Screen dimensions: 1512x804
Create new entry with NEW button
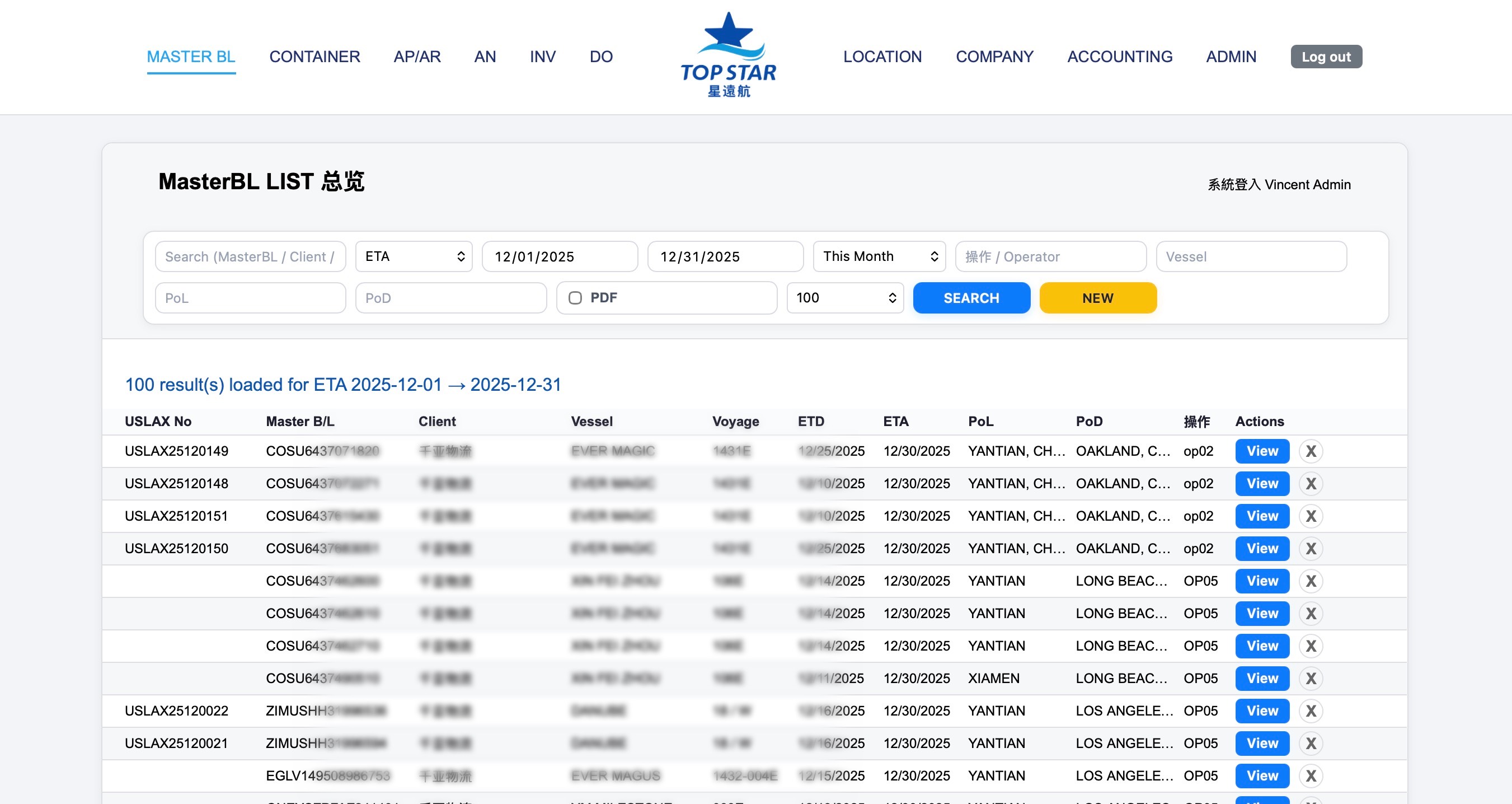pyautogui.click(x=1097, y=298)
